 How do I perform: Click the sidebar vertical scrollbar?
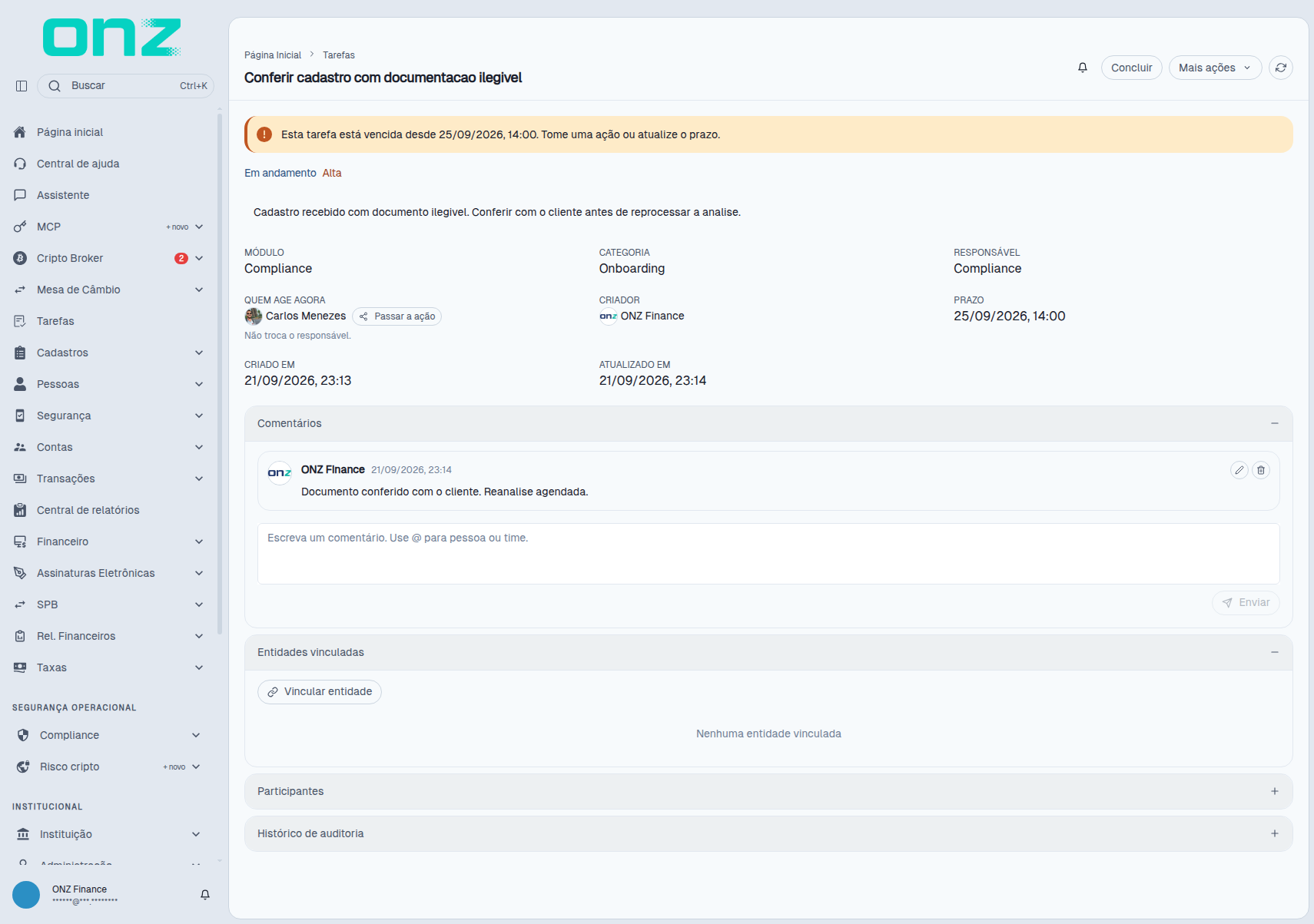220,375
